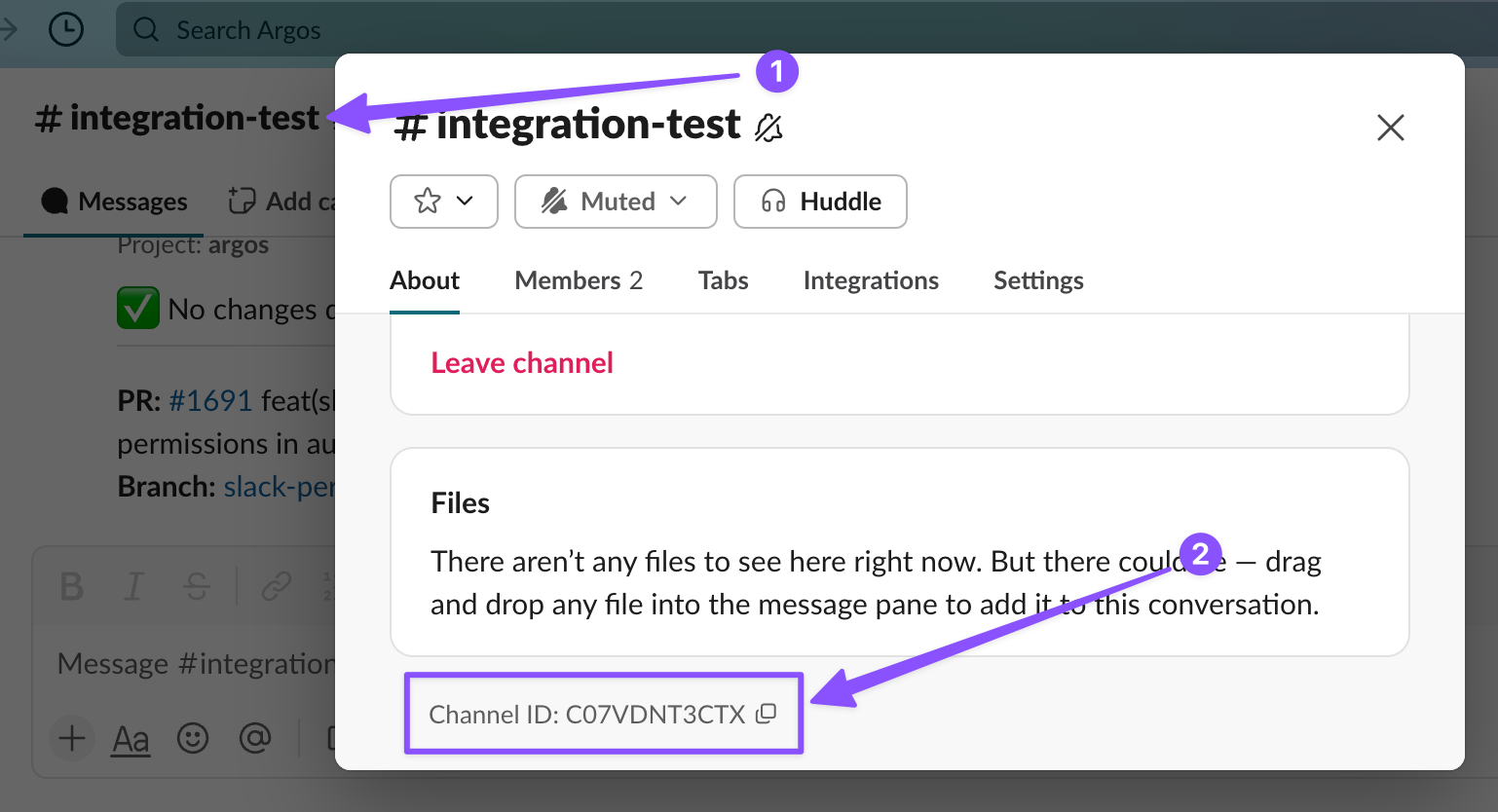Open PR link #1691
The width and height of the screenshot is (1498, 812).
click(210, 400)
